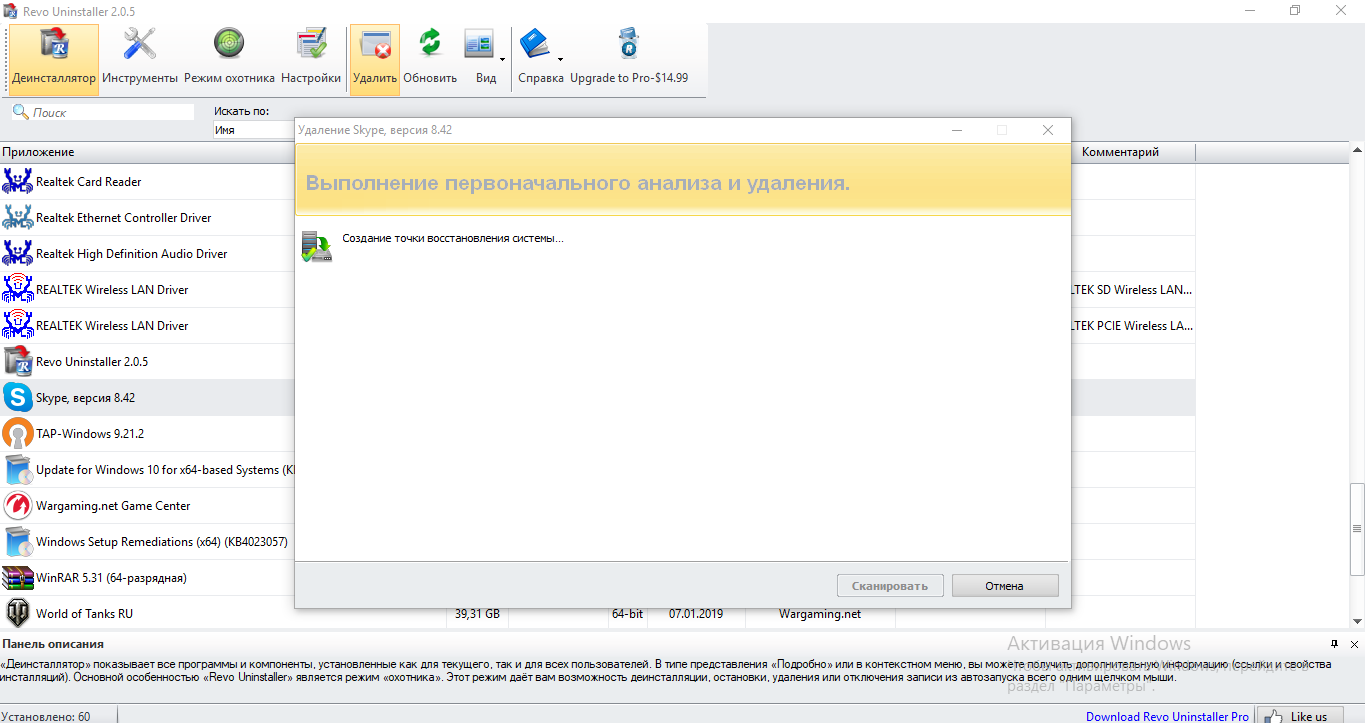Select WinRAR 5.31 icon
Image resolution: width=1365 pixels, height=723 pixels.
click(x=18, y=577)
